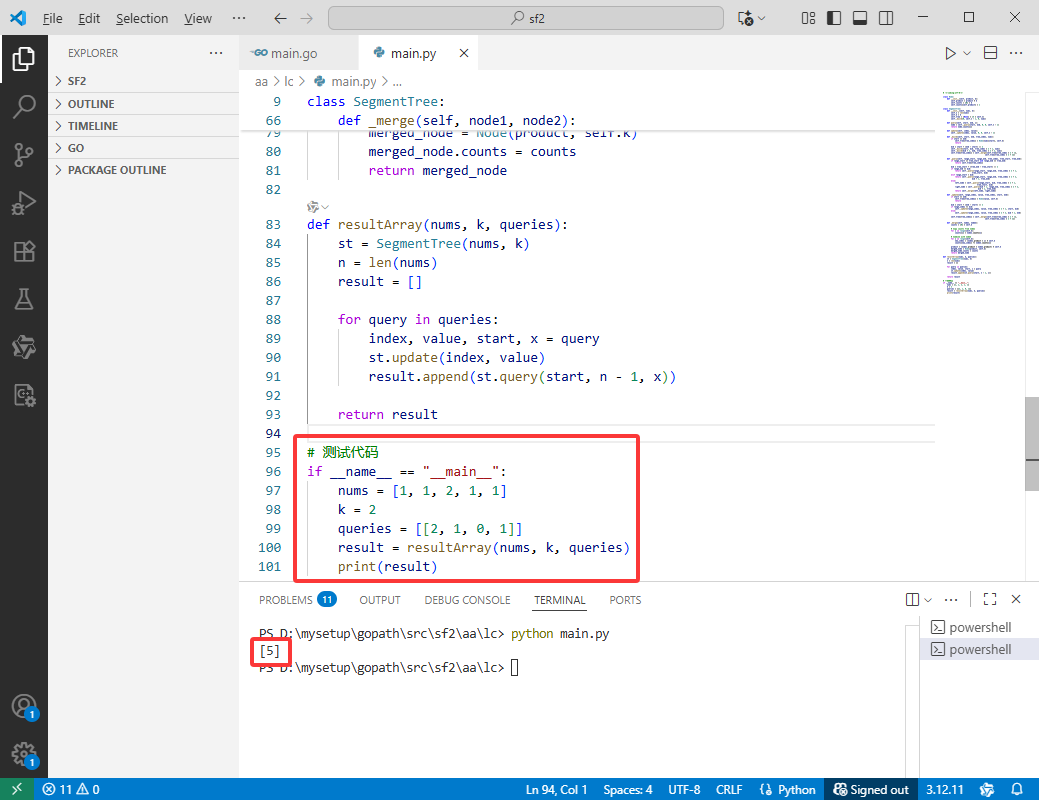1039x800 pixels.
Task: Click Ln 94, Col 1 status item
Action: [x=557, y=789]
